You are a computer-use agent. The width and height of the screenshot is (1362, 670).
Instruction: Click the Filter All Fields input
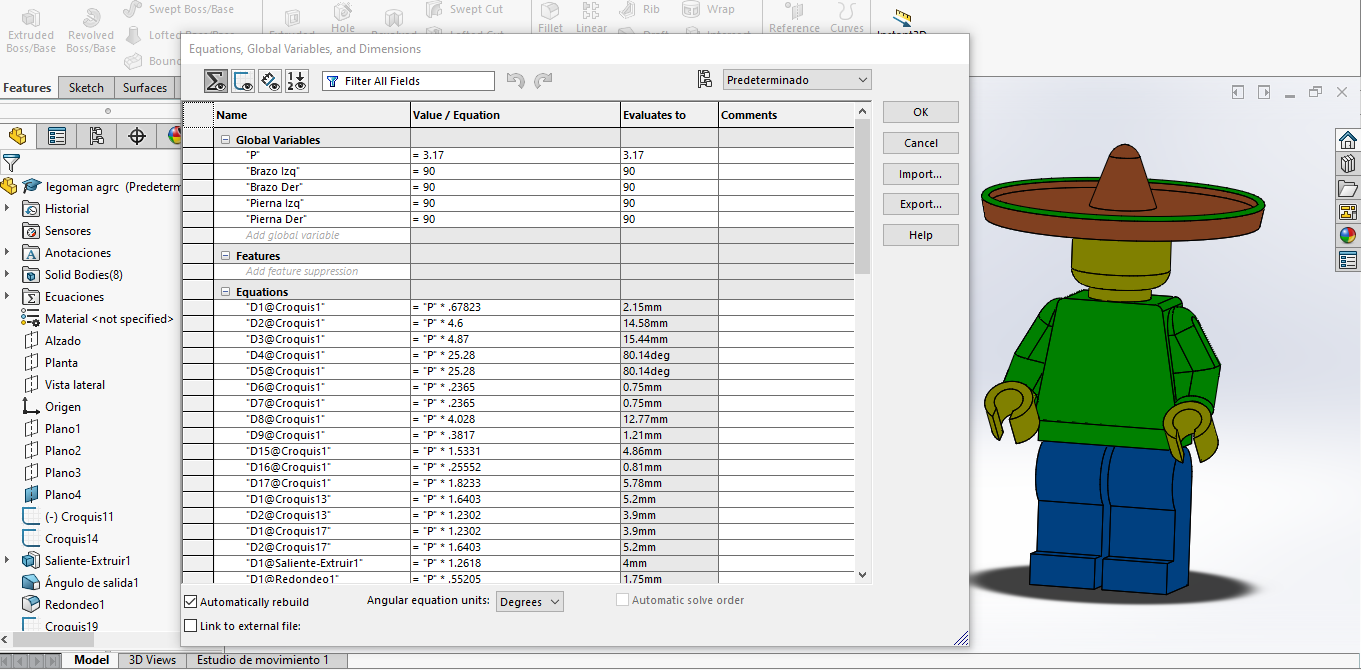(408, 81)
